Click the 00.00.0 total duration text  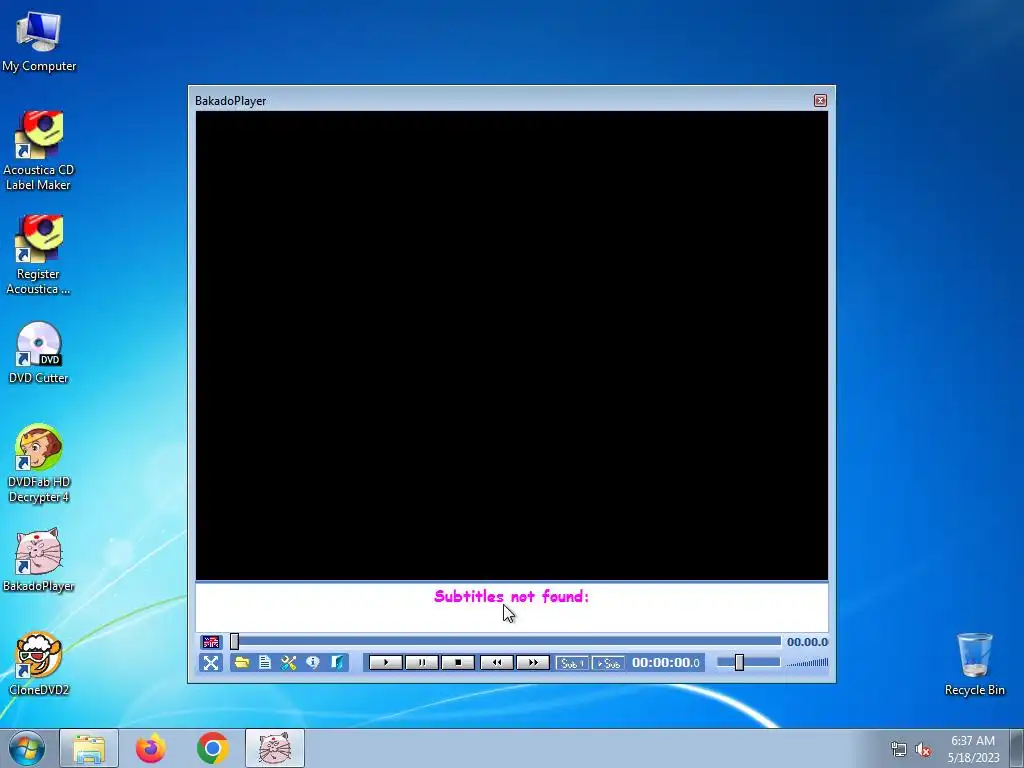807,642
